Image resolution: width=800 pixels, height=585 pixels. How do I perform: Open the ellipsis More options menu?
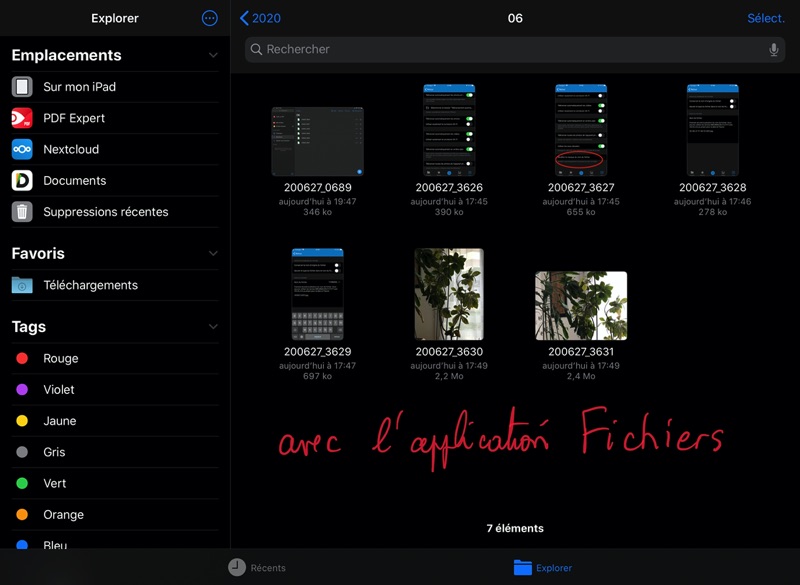209,18
